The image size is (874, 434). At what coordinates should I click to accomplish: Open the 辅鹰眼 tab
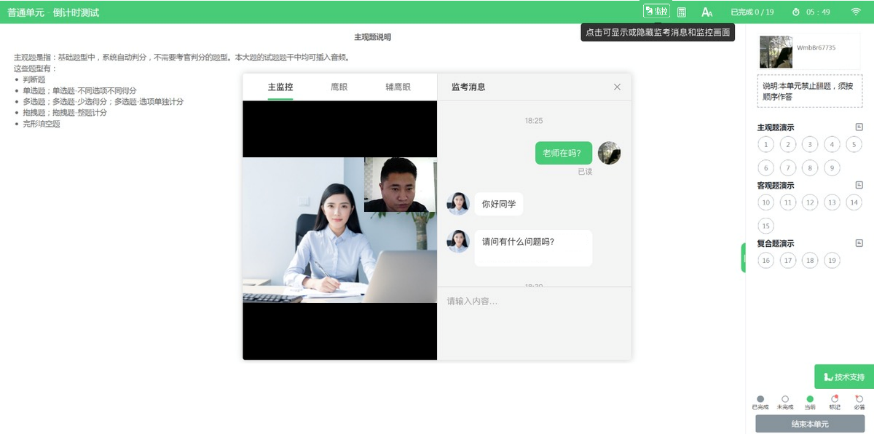397,87
